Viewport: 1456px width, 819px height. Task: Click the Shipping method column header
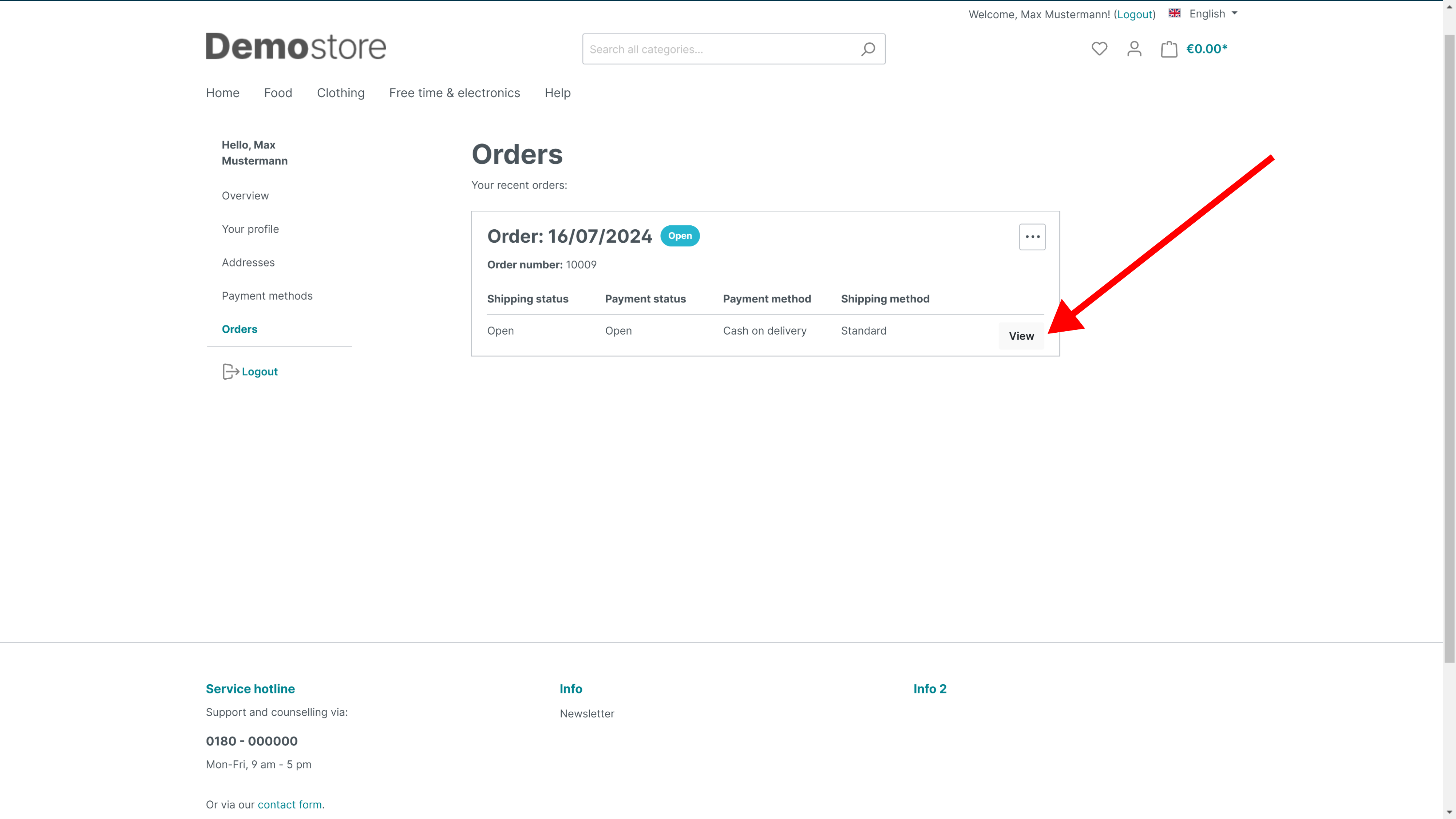tap(885, 298)
